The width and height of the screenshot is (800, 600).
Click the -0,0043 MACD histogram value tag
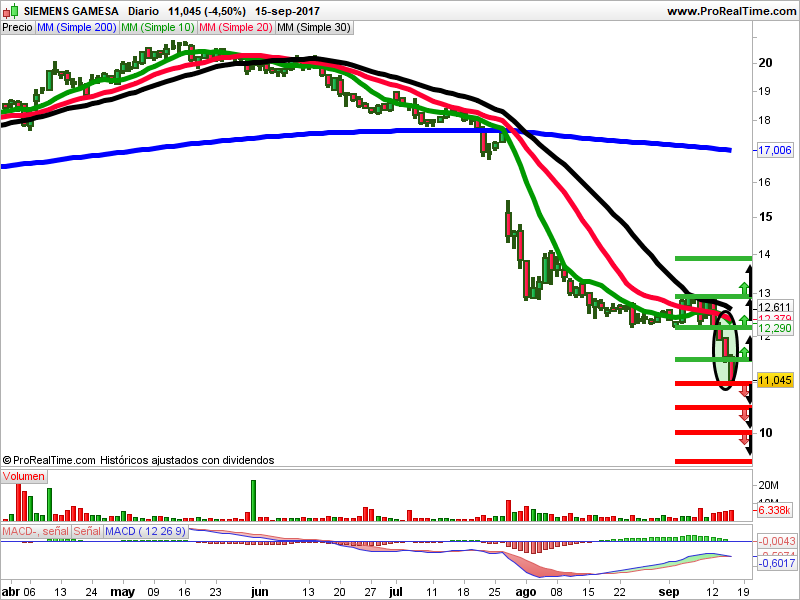click(x=776, y=541)
